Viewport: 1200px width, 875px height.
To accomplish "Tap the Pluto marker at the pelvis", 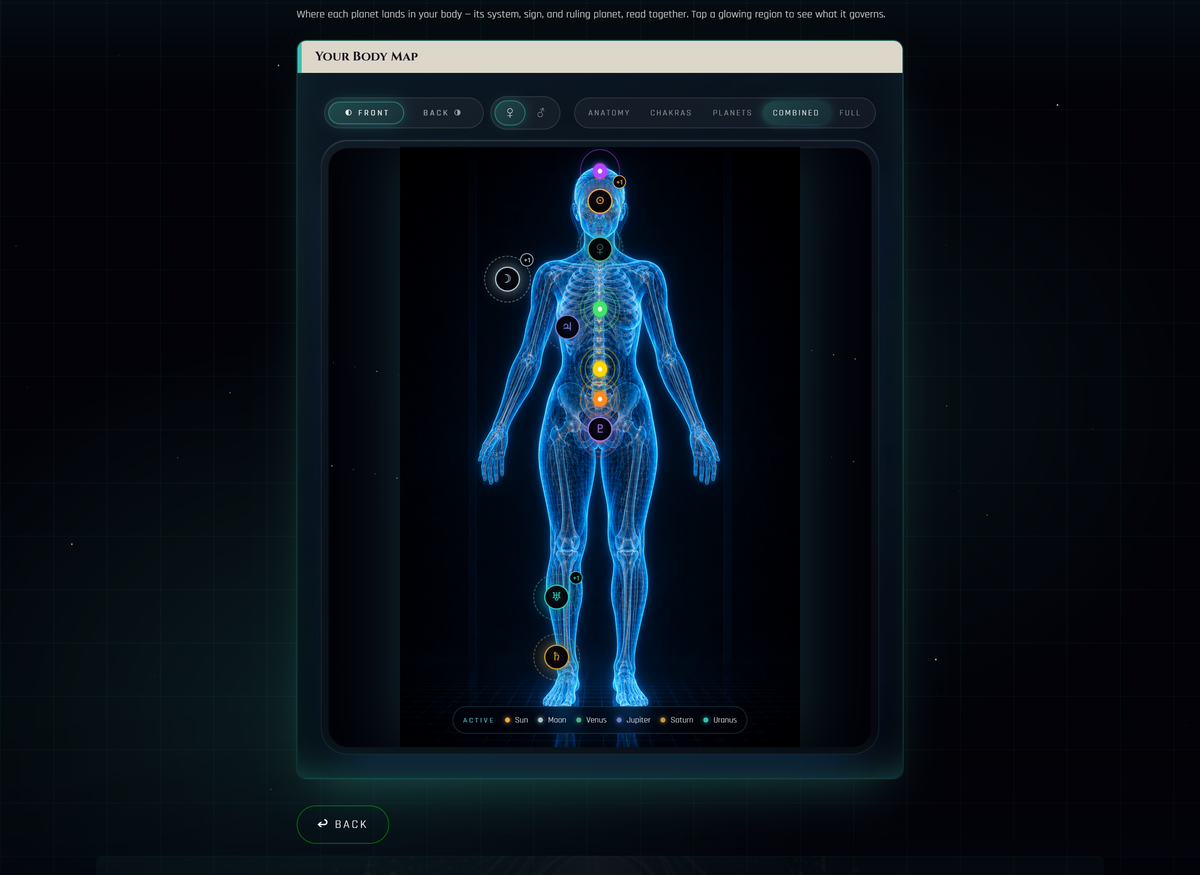I will click(600, 430).
